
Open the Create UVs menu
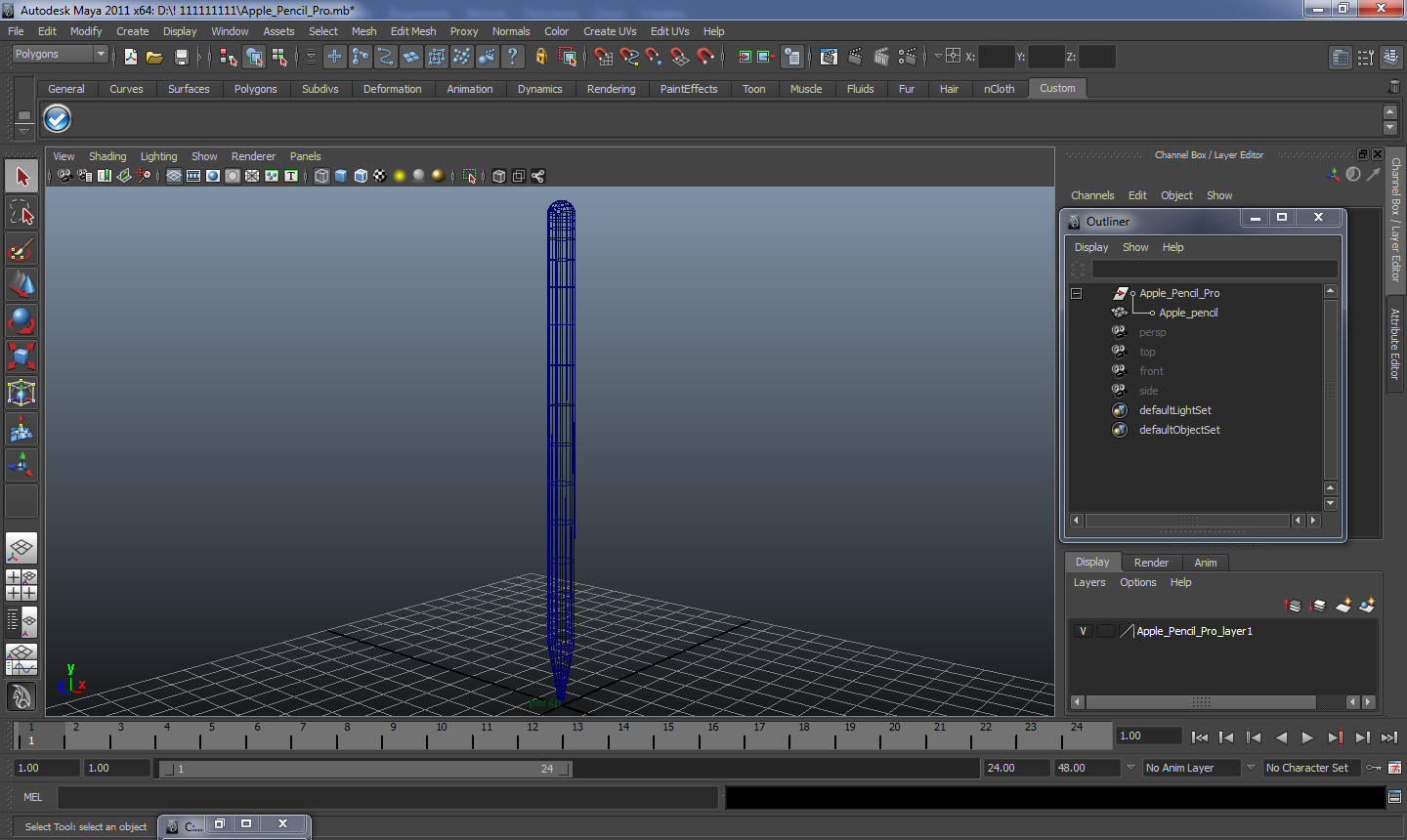point(610,31)
